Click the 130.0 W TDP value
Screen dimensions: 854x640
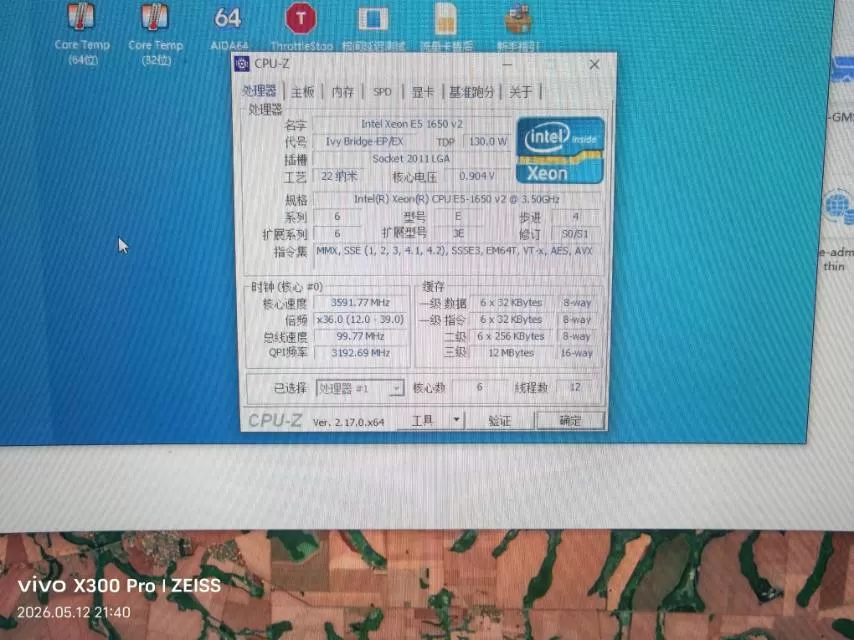[x=487, y=142]
